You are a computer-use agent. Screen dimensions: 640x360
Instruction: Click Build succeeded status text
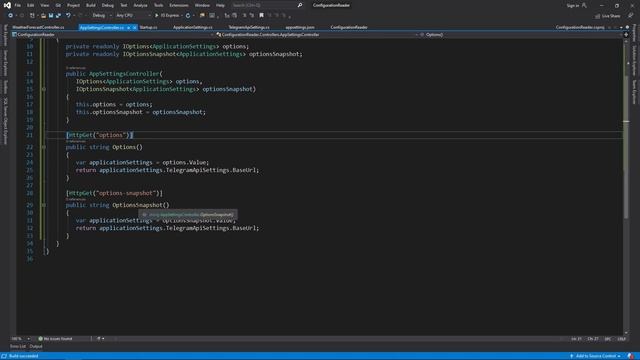click(24, 356)
